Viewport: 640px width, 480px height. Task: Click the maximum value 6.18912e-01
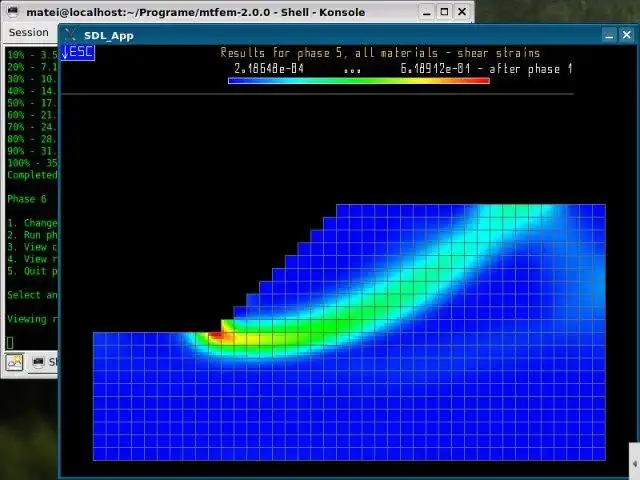pos(435,68)
